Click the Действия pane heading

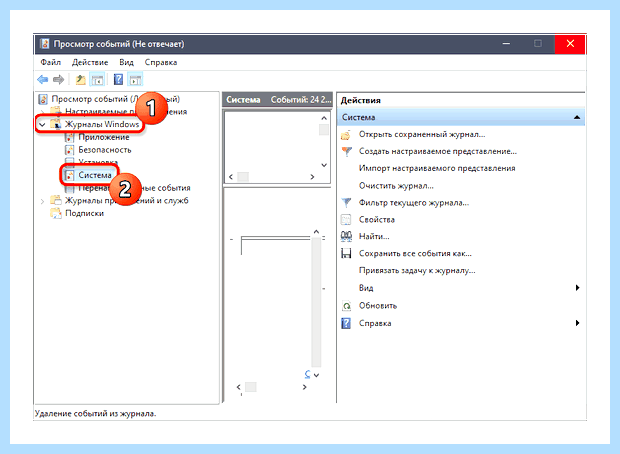tap(360, 100)
